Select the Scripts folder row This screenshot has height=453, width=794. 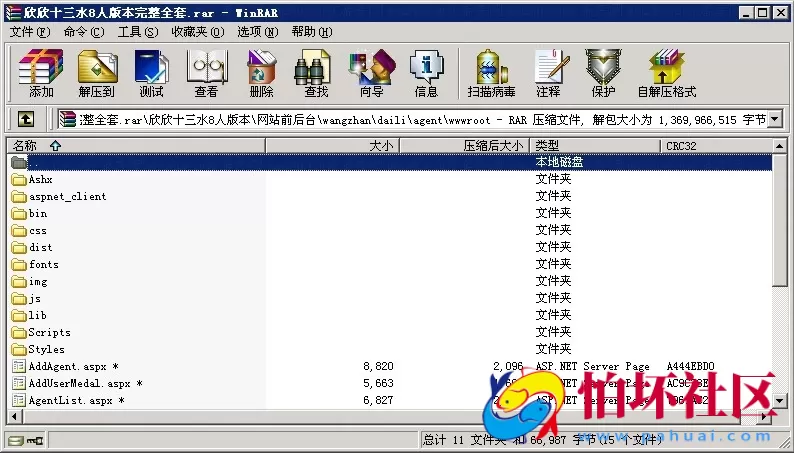(390, 333)
